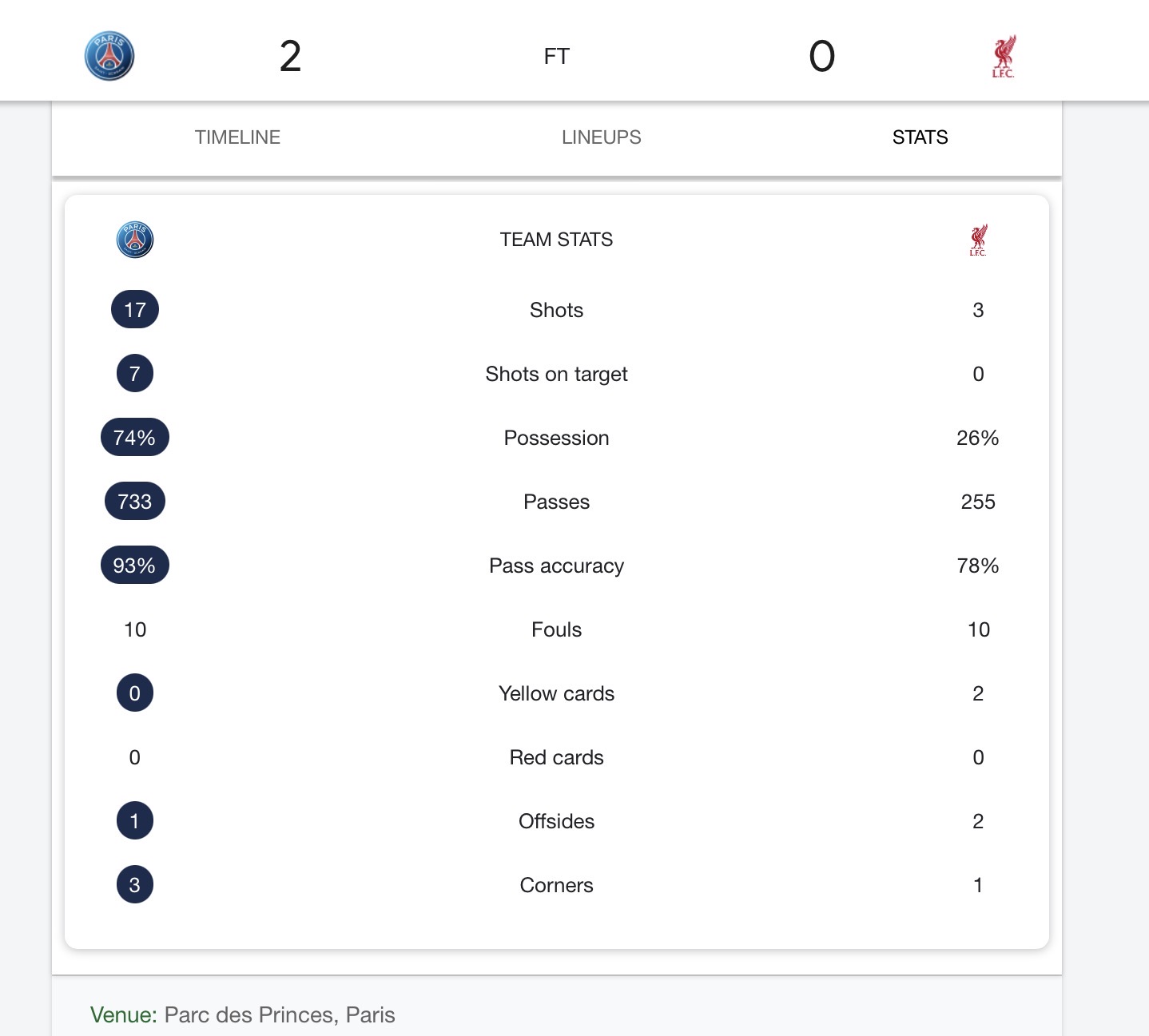Click the Yellow cards stat label

(556, 693)
